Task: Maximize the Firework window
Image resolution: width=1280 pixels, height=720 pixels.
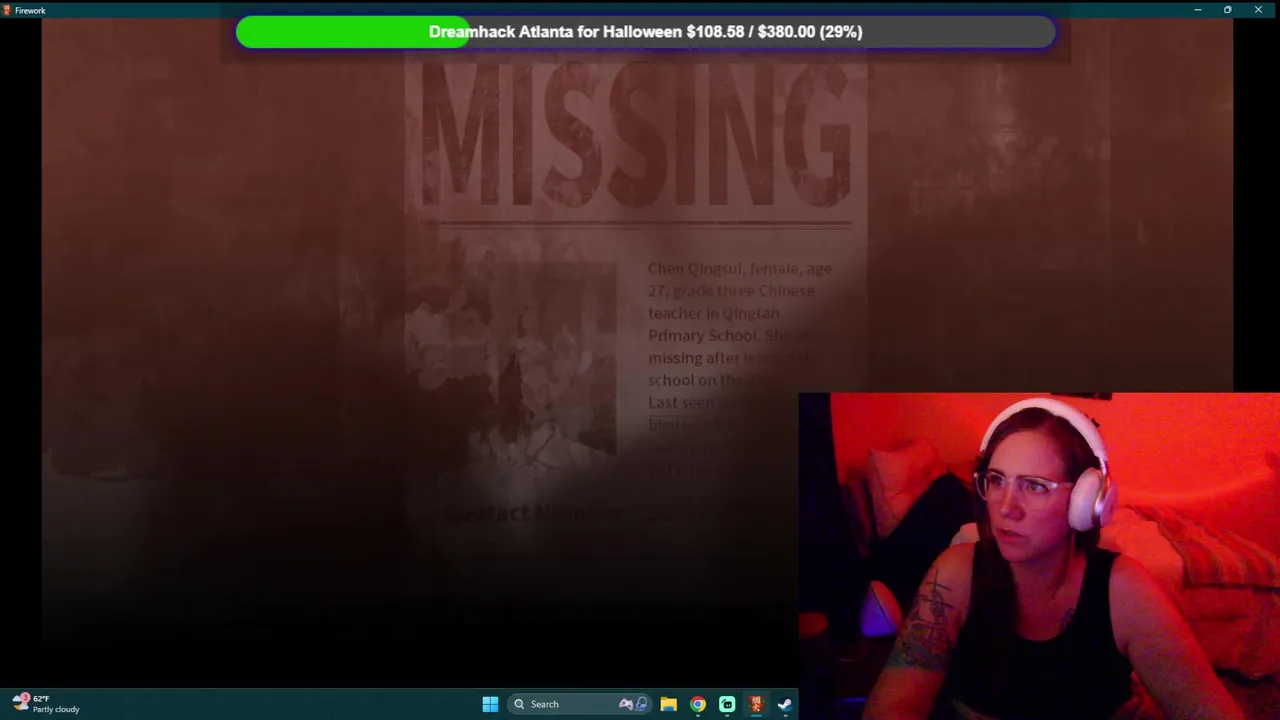Action: pos(1227,10)
